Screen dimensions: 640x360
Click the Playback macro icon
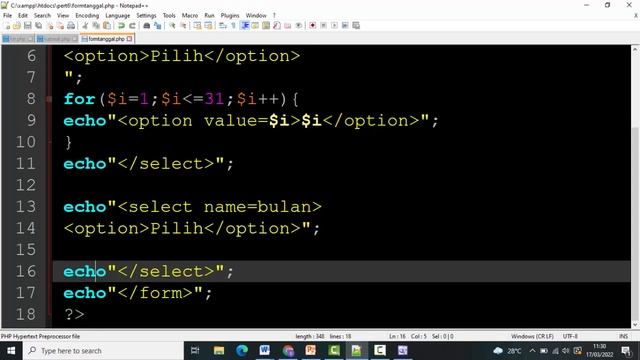coord(334,25)
